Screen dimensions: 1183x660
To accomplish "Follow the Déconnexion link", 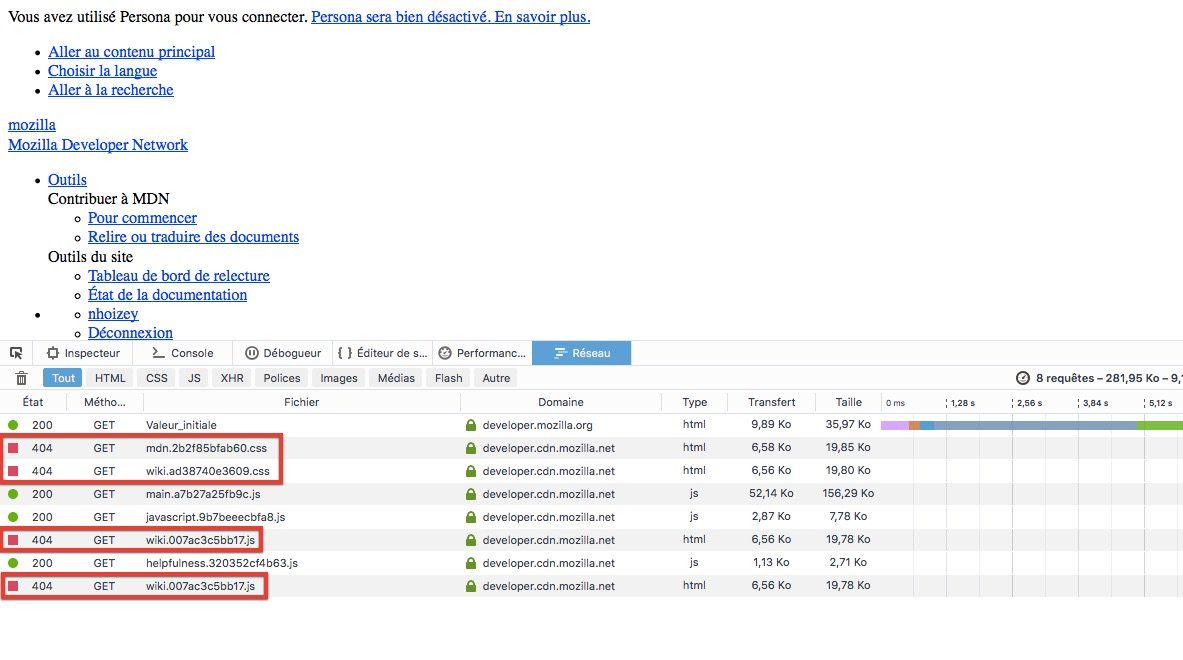I will (x=130, y=333).
